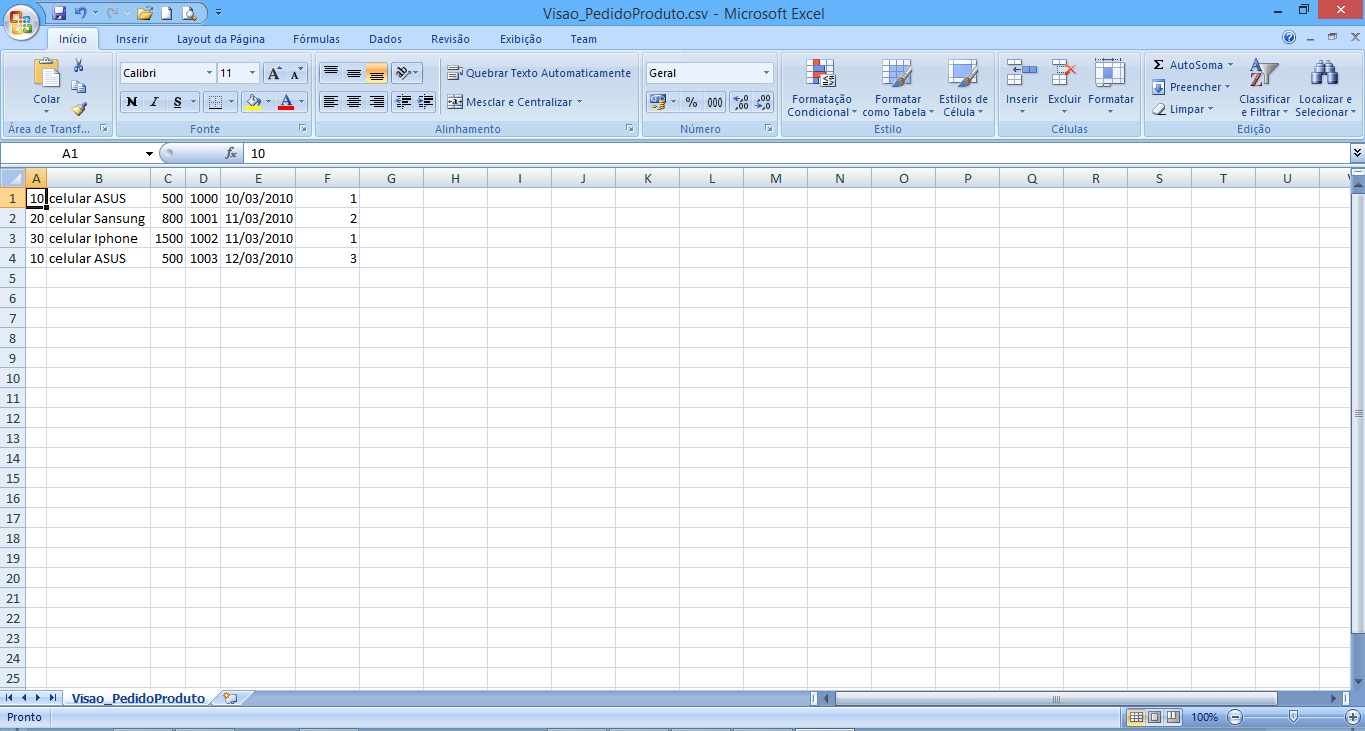Open the Limpar clear menu
Viewport: 1365px width, 731px height.
[1182, 109]
